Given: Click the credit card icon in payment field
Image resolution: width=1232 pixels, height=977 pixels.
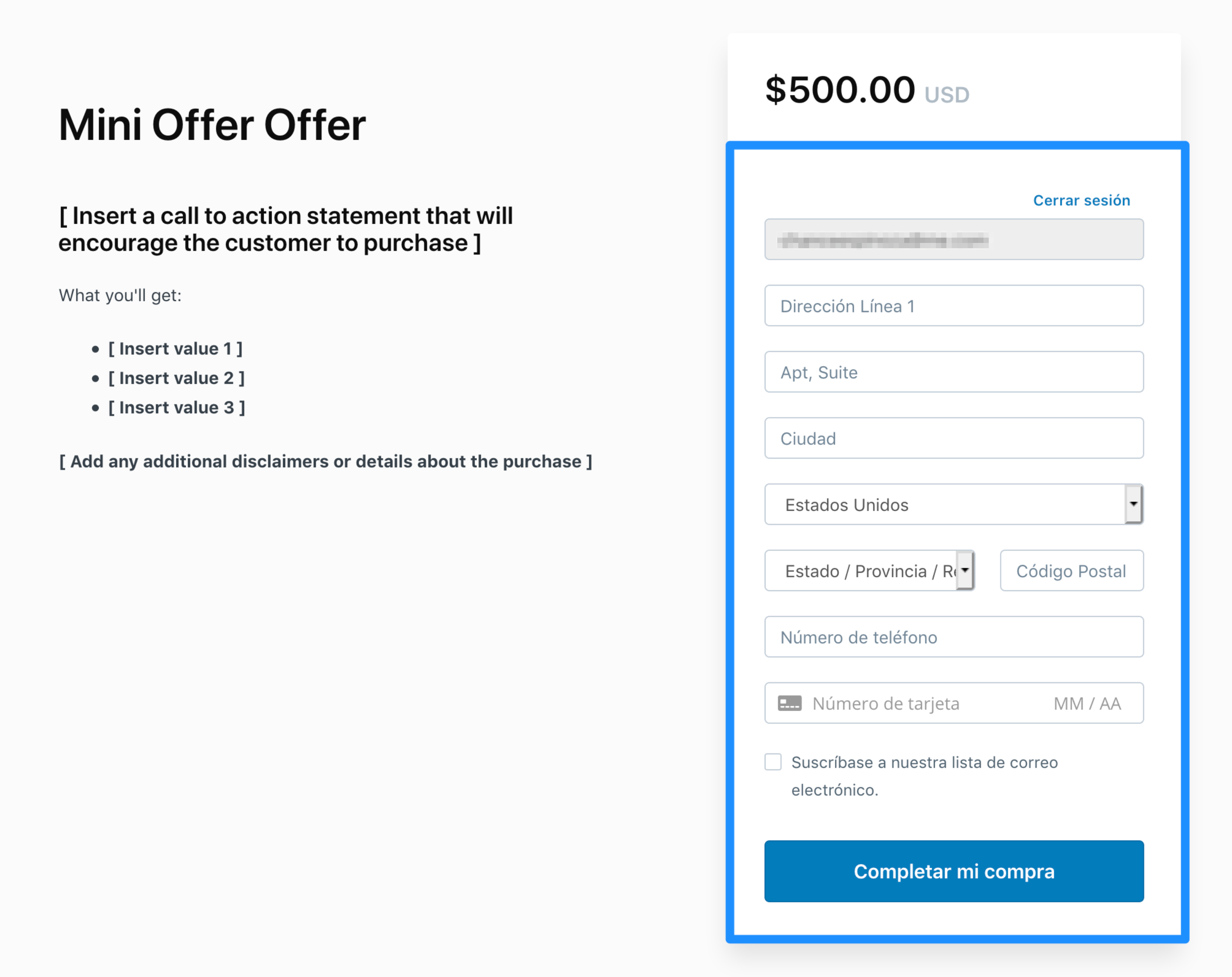Looking at the screenshot, I should [789, 703].
